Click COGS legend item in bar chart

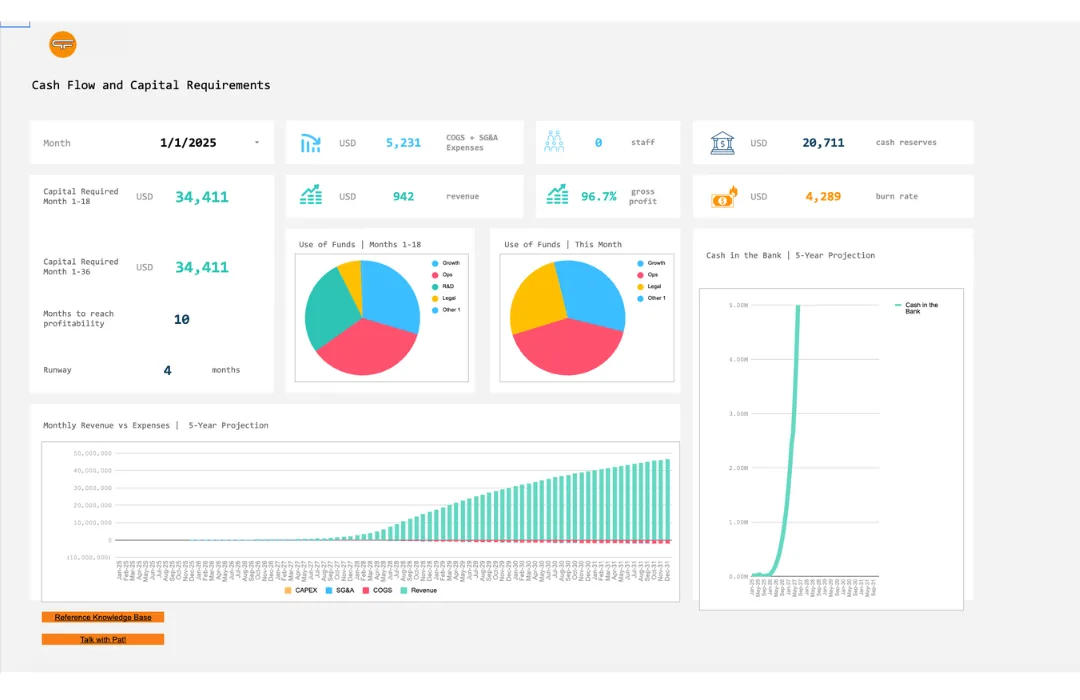[x=377, y=590]
